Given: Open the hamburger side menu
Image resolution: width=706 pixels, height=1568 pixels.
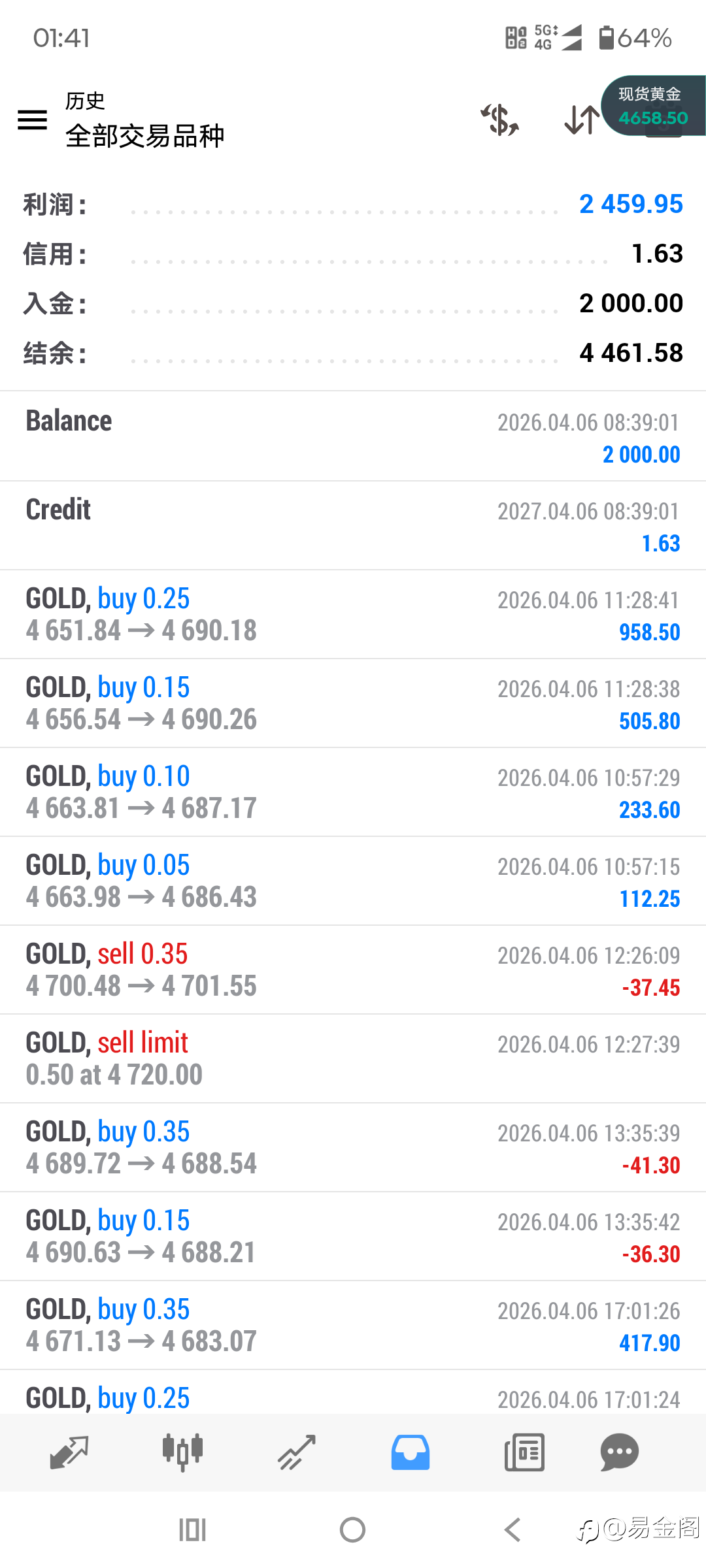Looking at the screenshot, I should 32,120.
